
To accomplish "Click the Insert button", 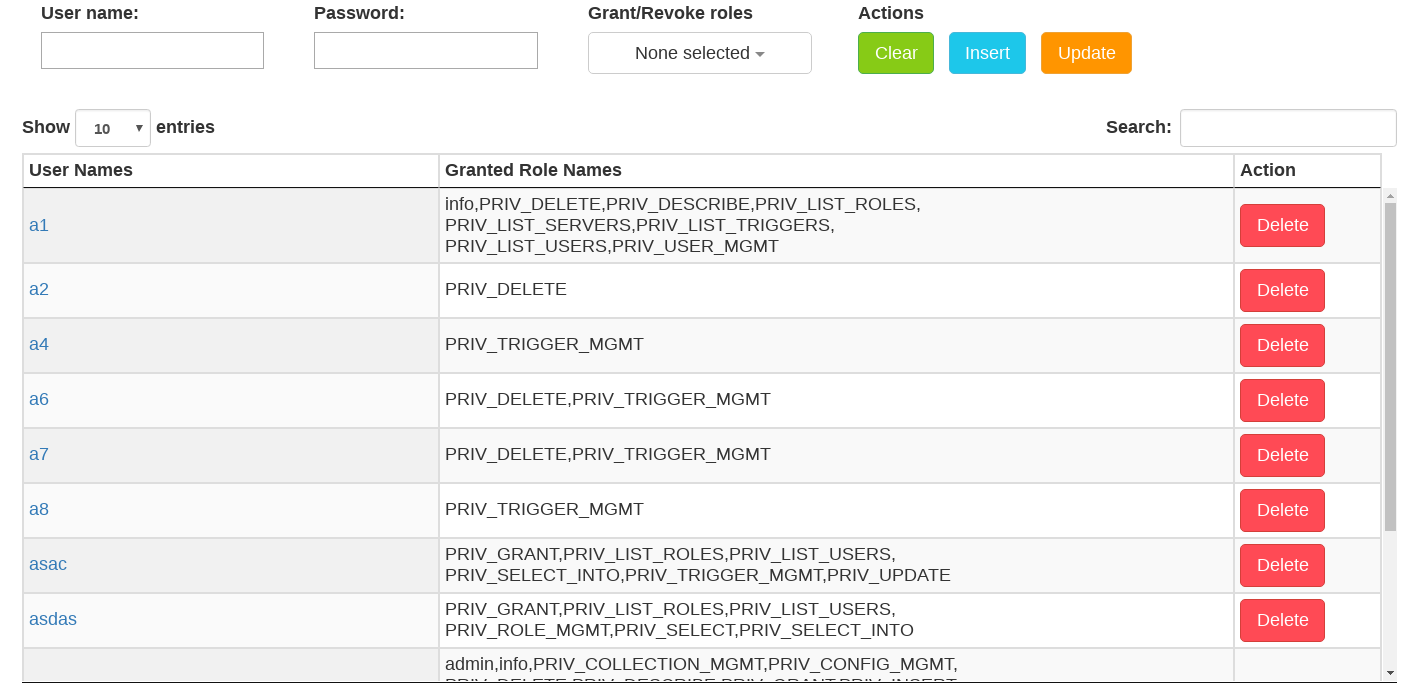I will pos(987,52).
